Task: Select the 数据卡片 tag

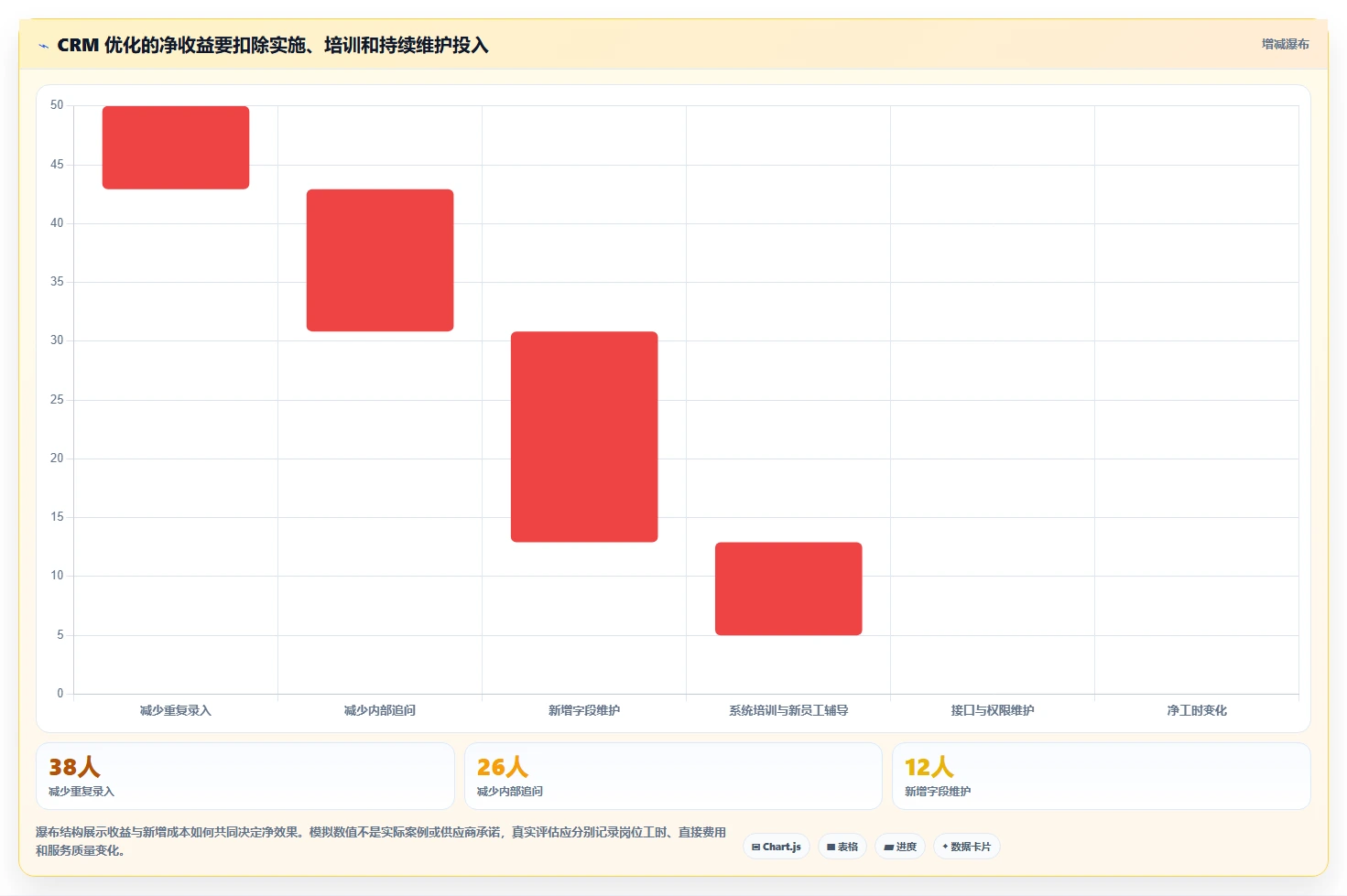Action: 966,847
